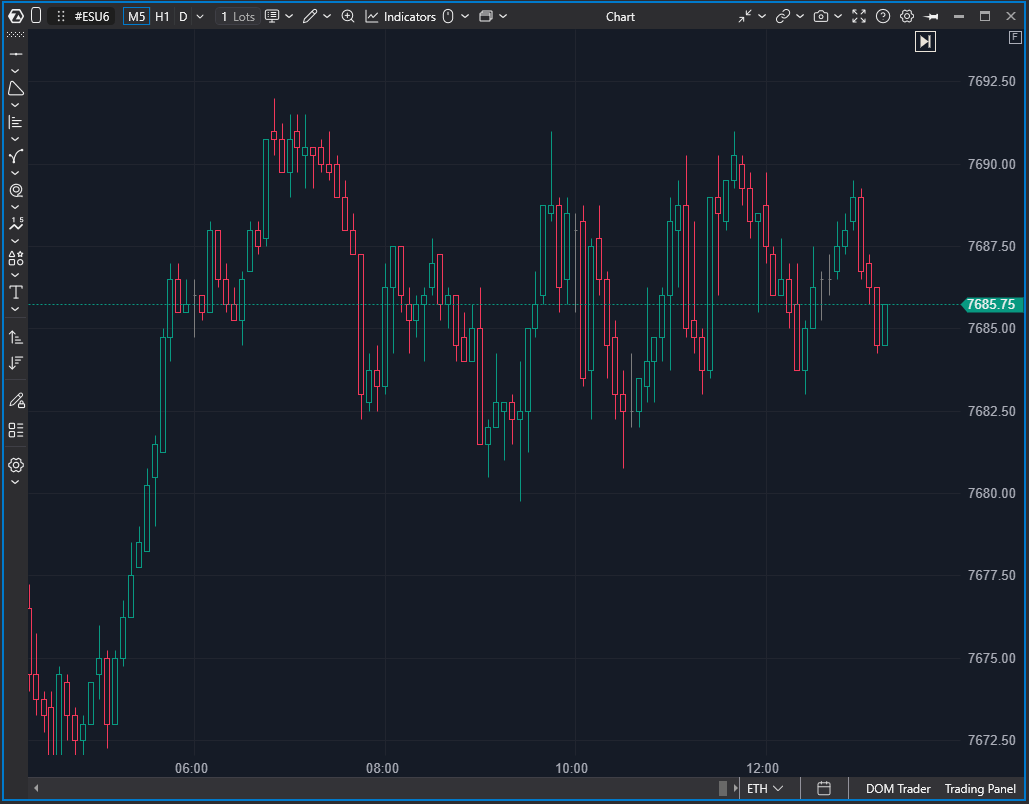Select the spiral Fibonacci tool
The image size is (1029, 804).
pos(16,190)
